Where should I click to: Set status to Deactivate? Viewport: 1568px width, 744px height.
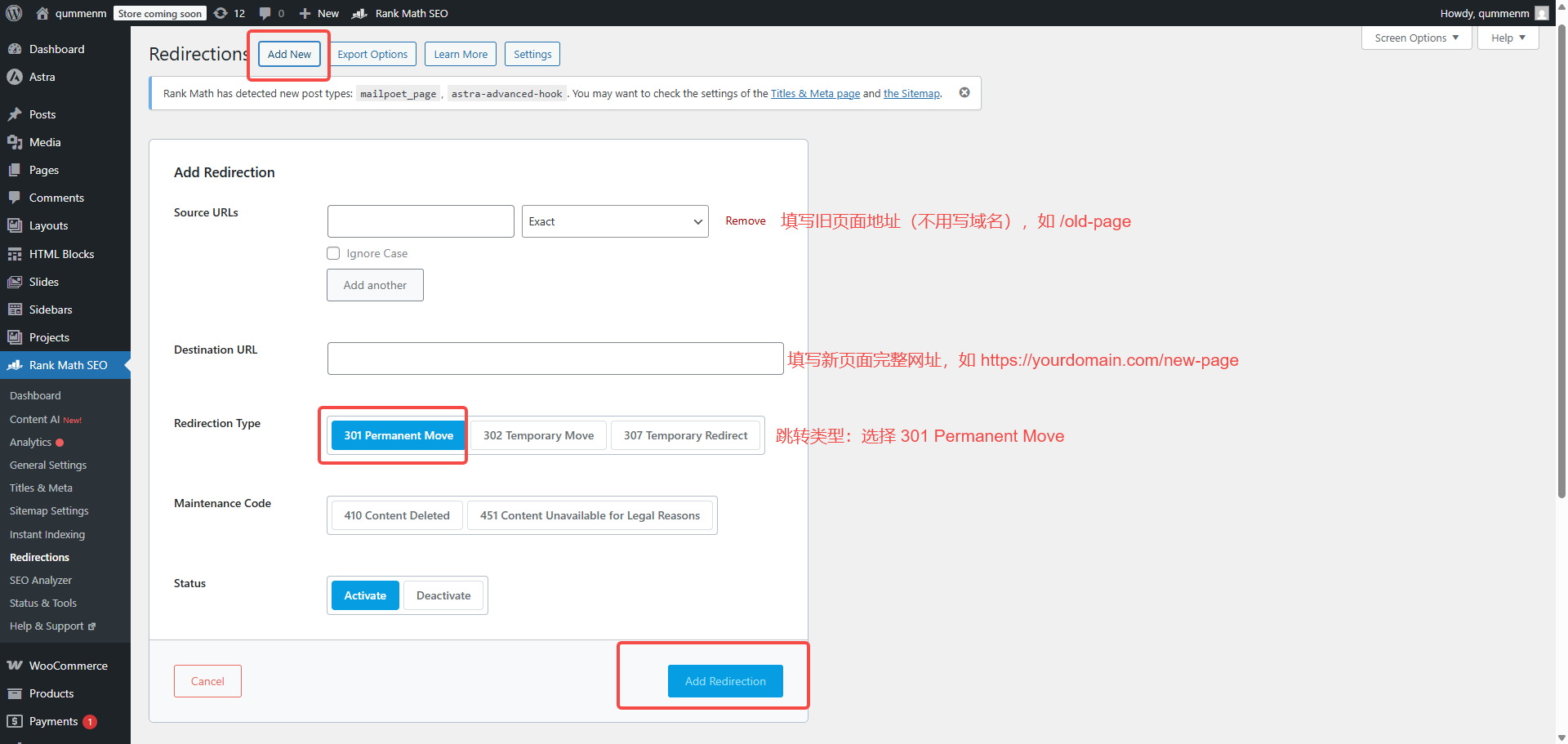tap(443, 595)
